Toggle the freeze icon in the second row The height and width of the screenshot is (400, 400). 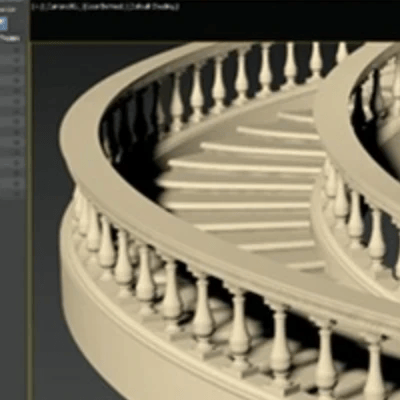(16, 60)
